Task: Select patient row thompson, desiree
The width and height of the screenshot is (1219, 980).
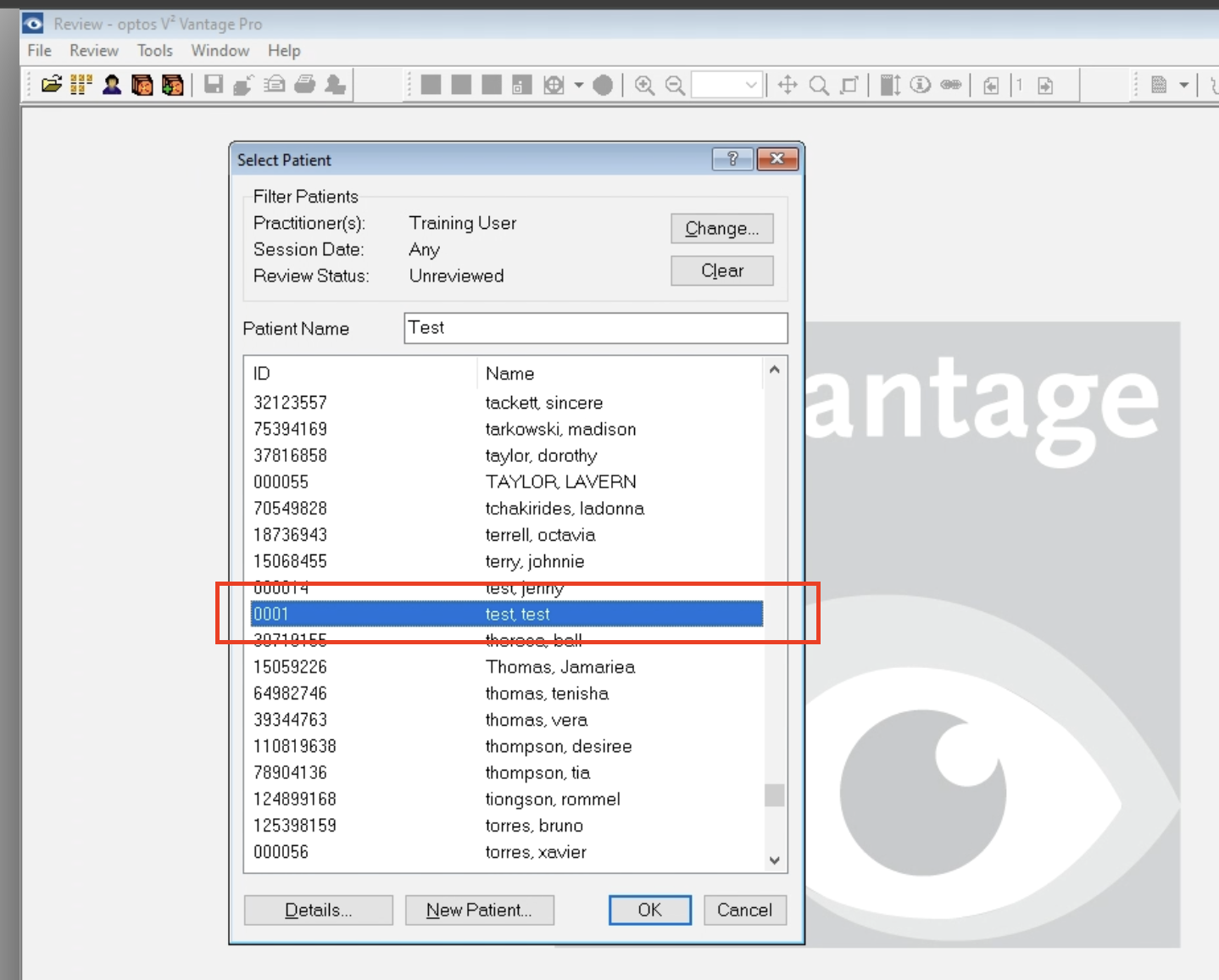Action: pyautogui.click(x=507, y=746)
